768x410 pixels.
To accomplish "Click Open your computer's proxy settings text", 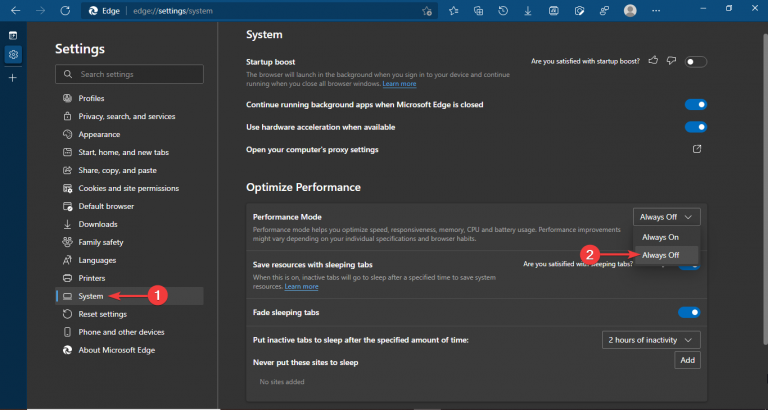I will [312, 149].
